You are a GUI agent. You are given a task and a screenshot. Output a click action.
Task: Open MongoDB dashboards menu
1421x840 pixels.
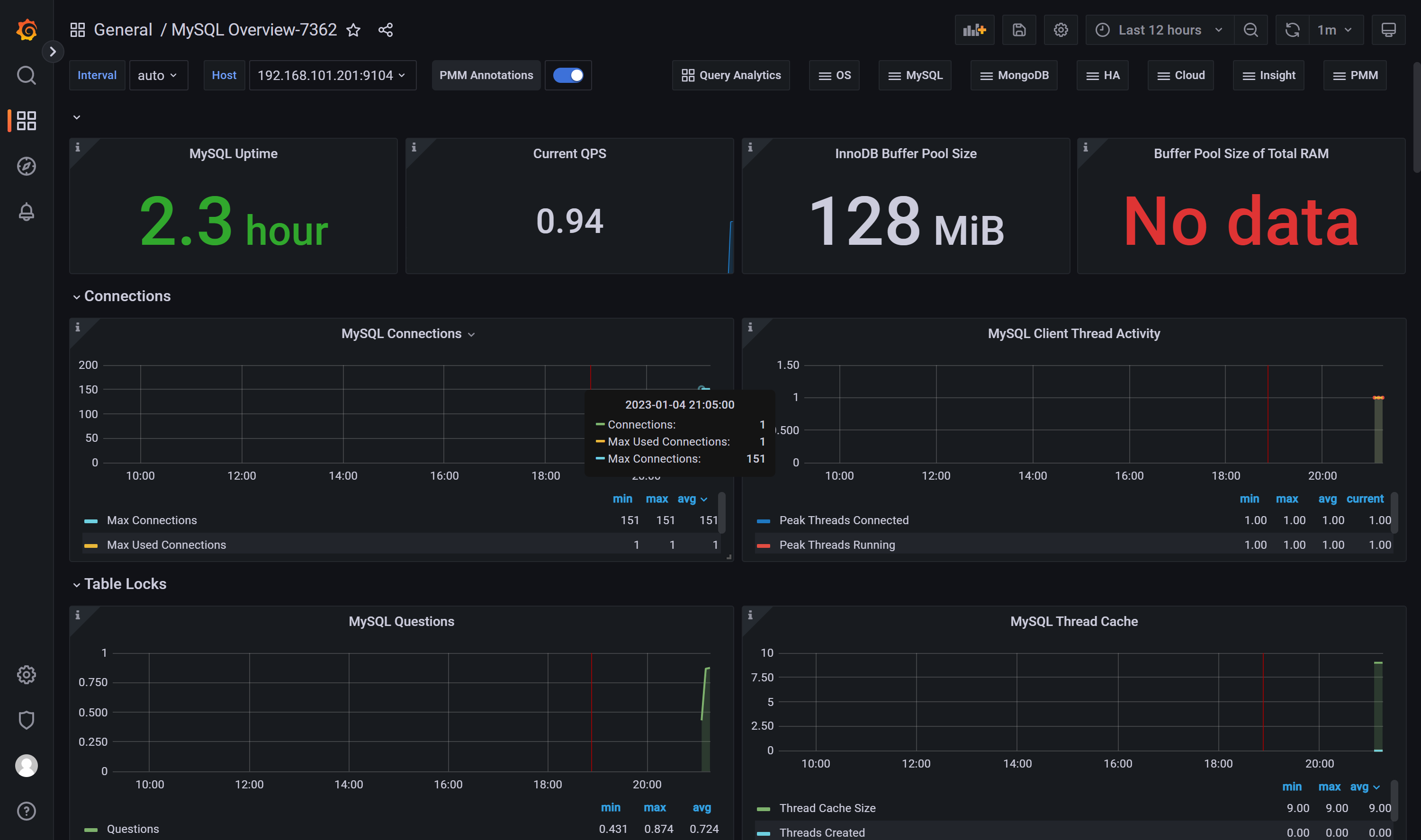(x=1013, y=75)
